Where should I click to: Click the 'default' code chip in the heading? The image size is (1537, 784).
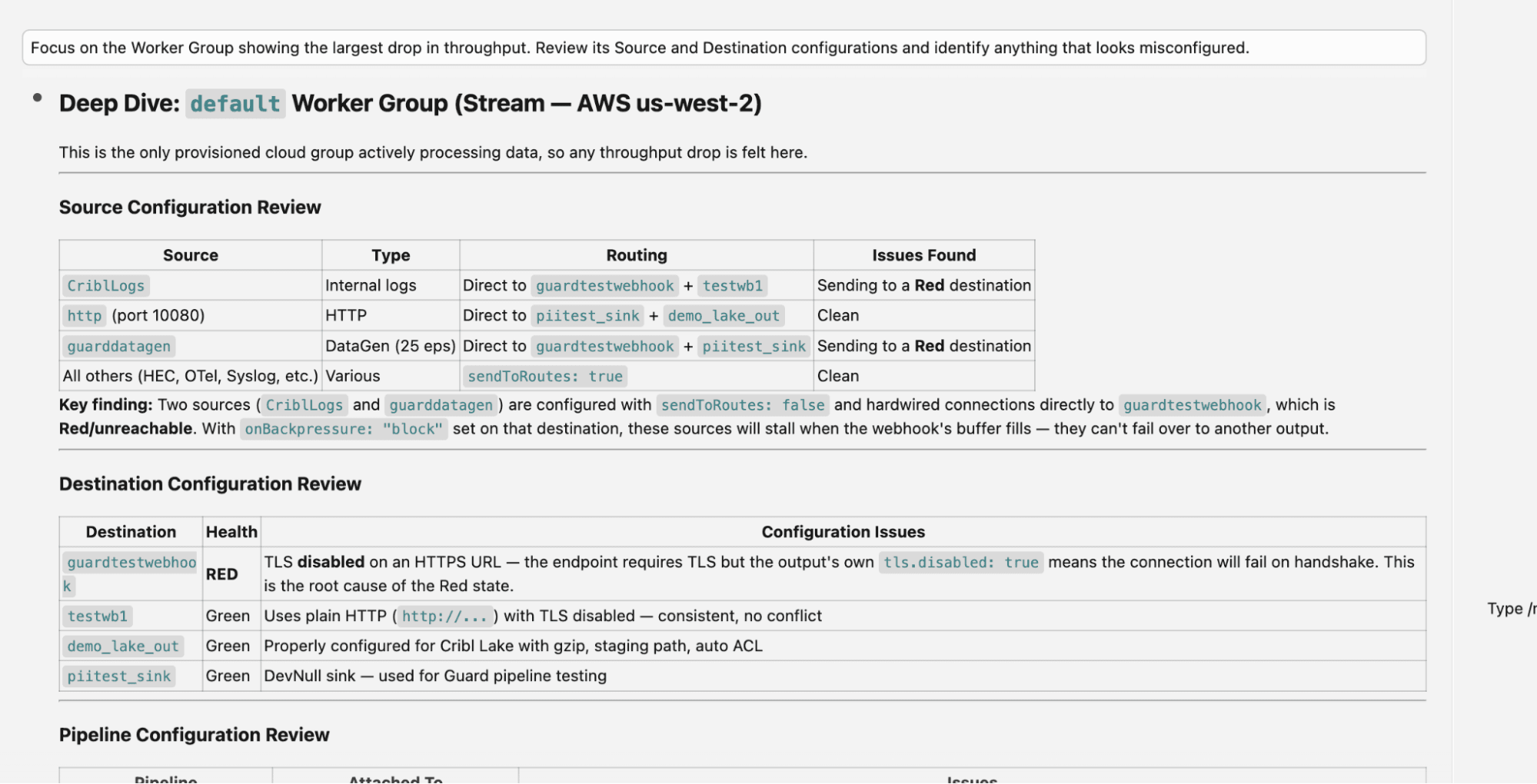235,104
